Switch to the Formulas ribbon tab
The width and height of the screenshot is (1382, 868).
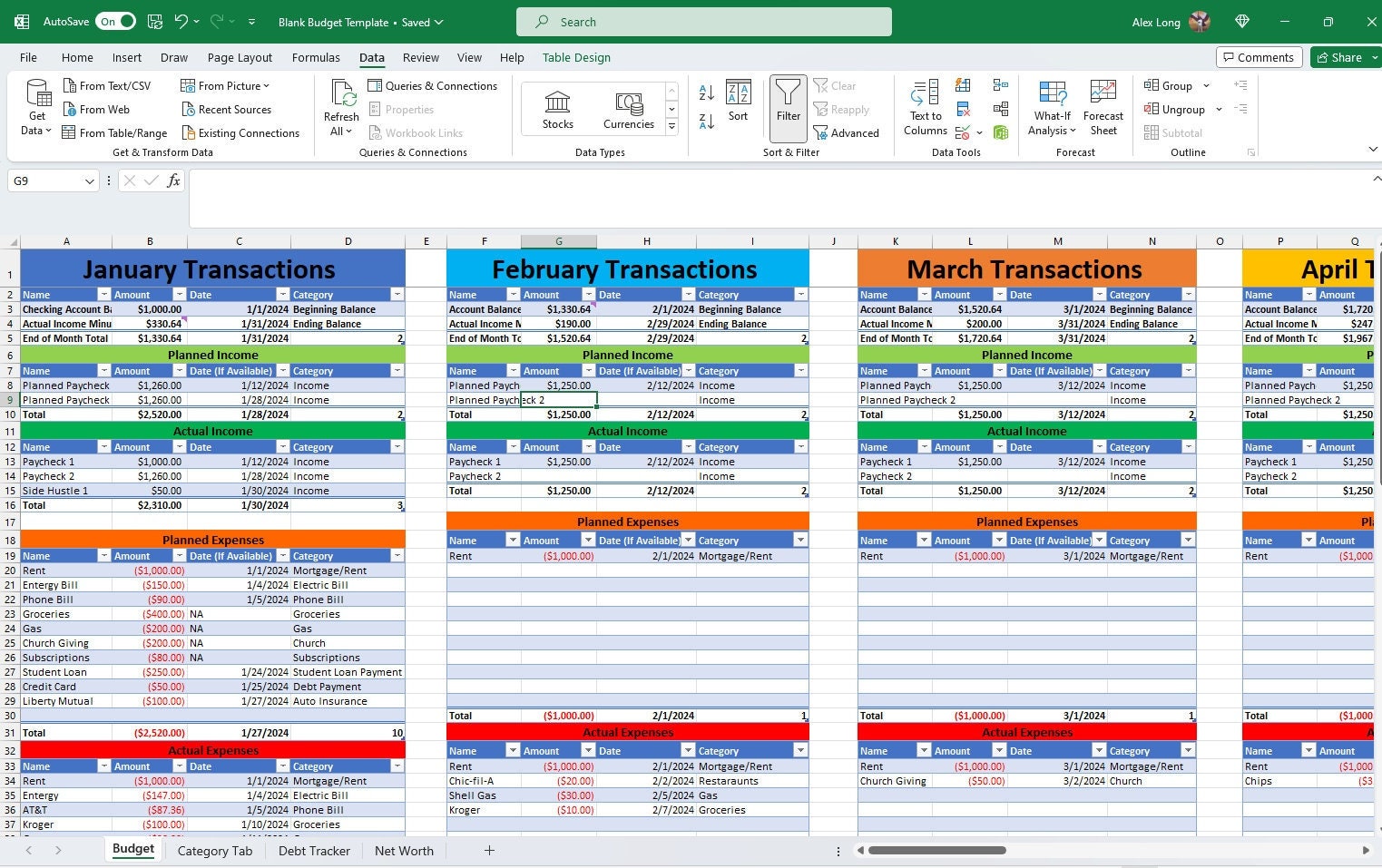point(316,57)
